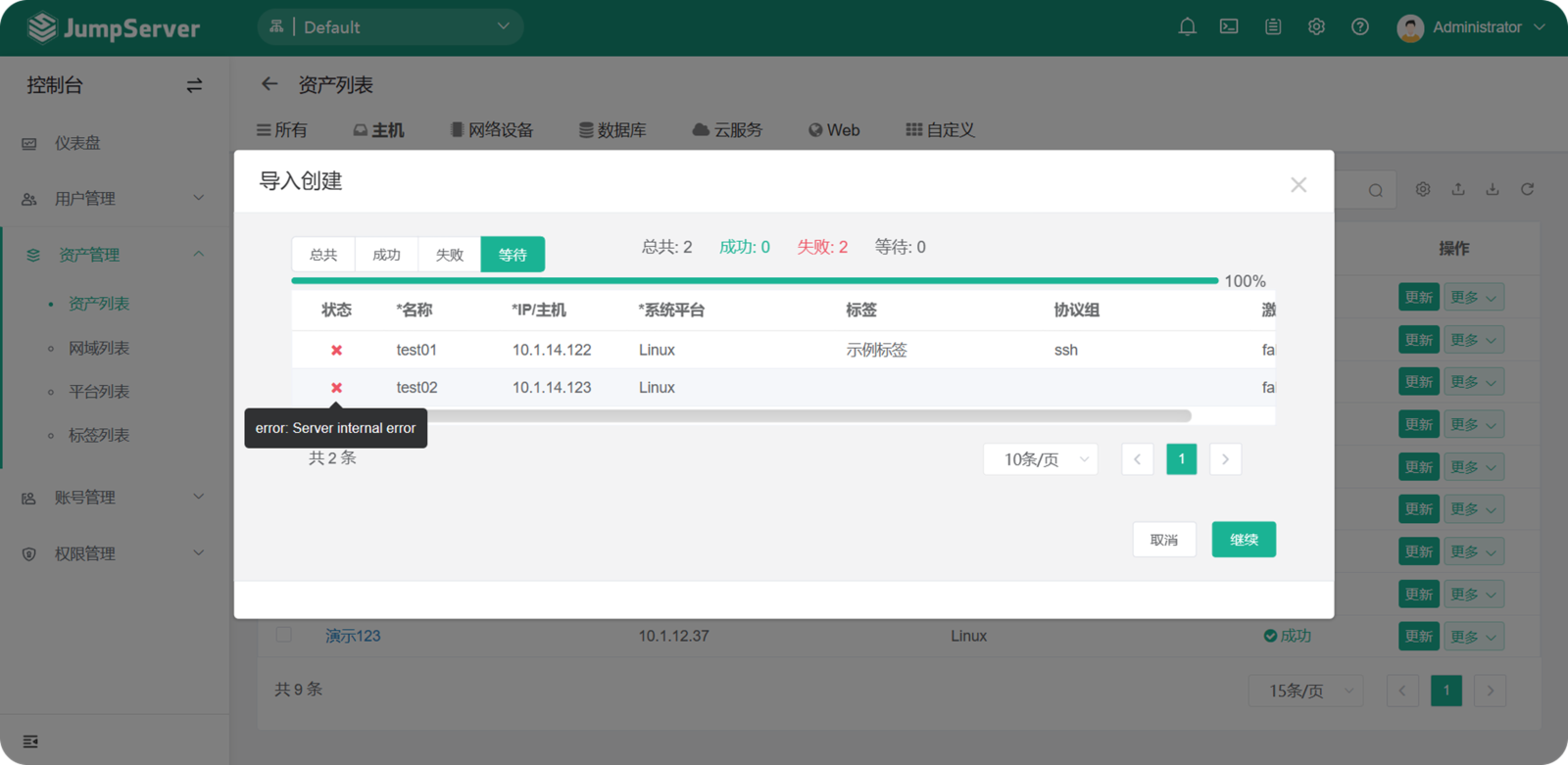The width and height of the screenshot is (1568, 765).
Task: Open the Default organization dropdown
Action: [x=390, y=26]
